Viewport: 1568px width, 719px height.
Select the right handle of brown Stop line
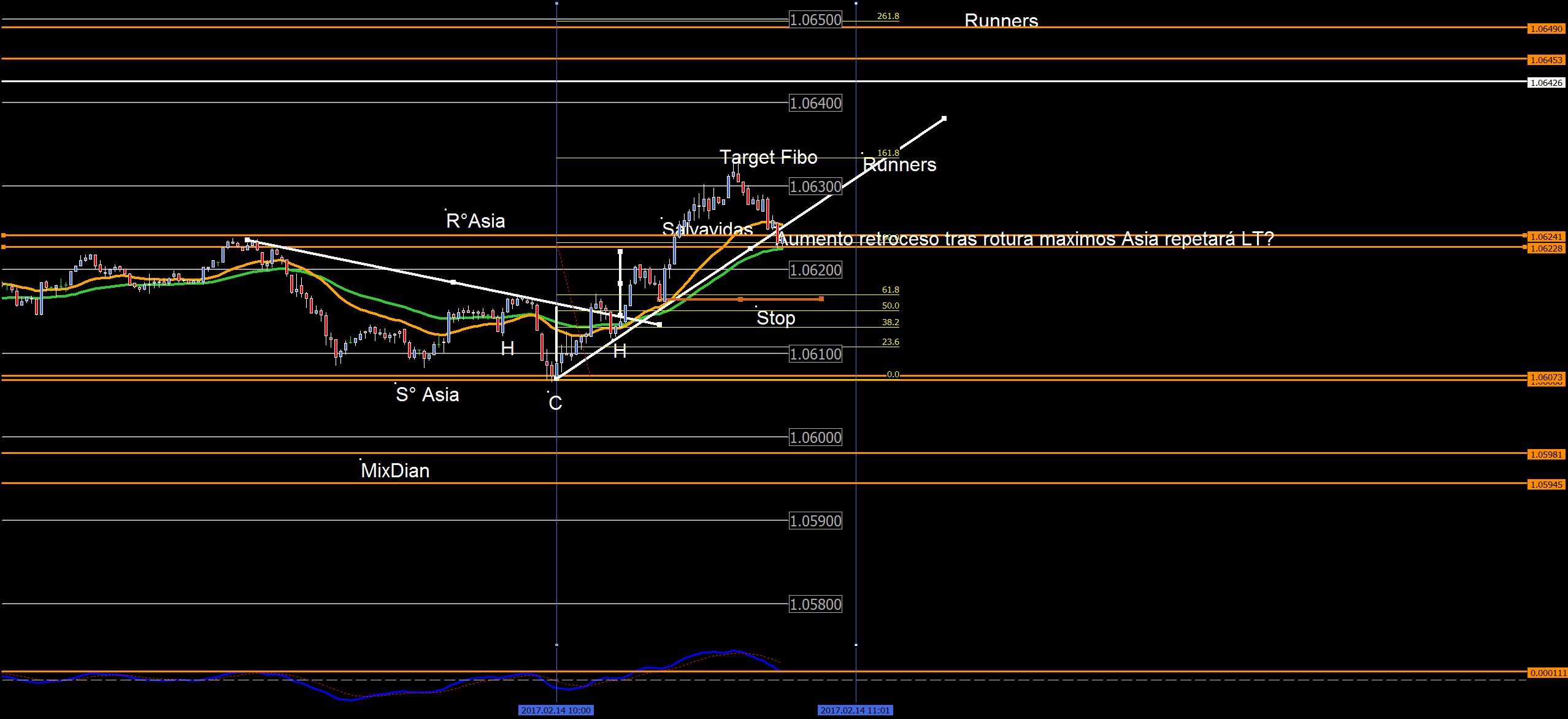821,299
